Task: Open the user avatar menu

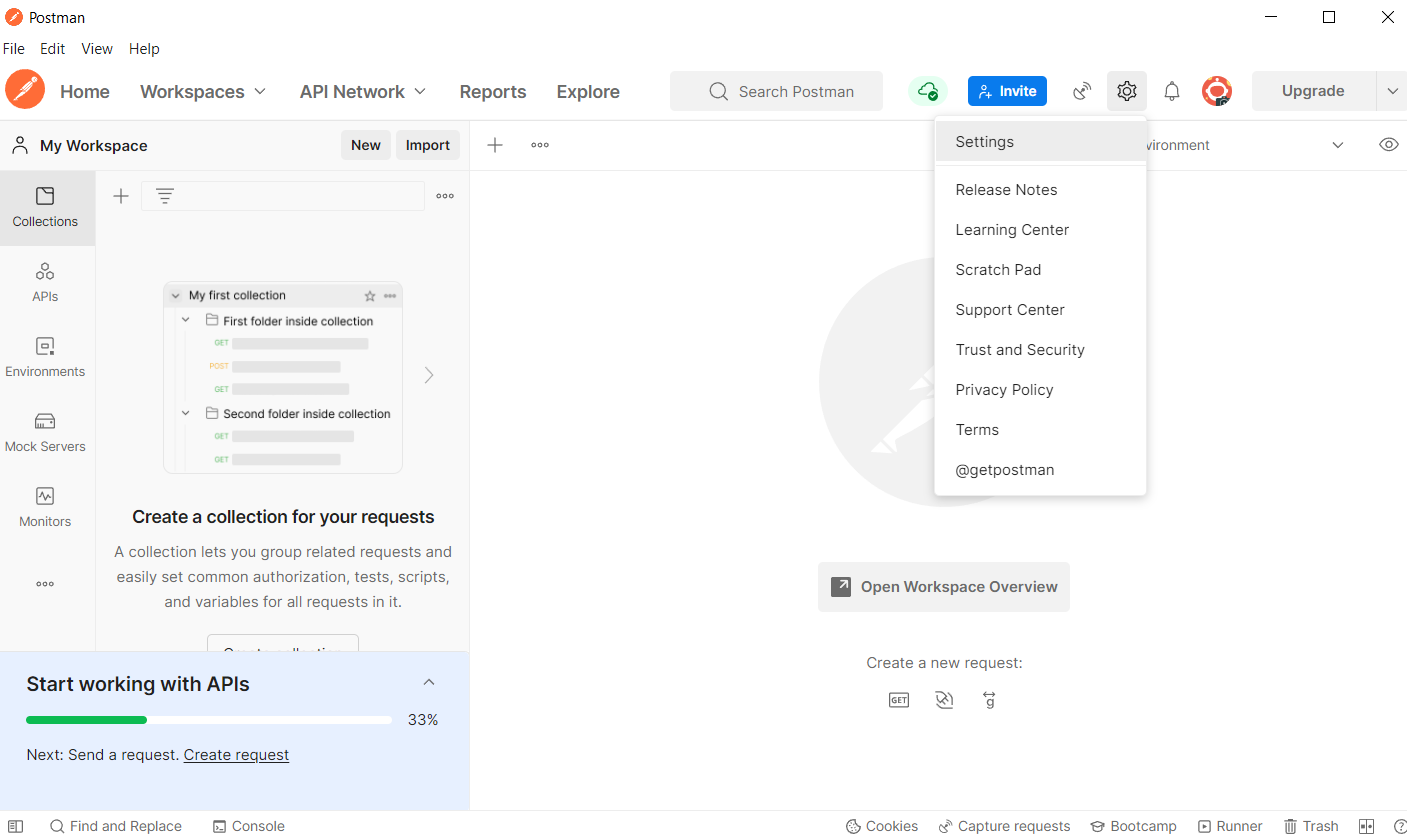Action: (1217, 91)
